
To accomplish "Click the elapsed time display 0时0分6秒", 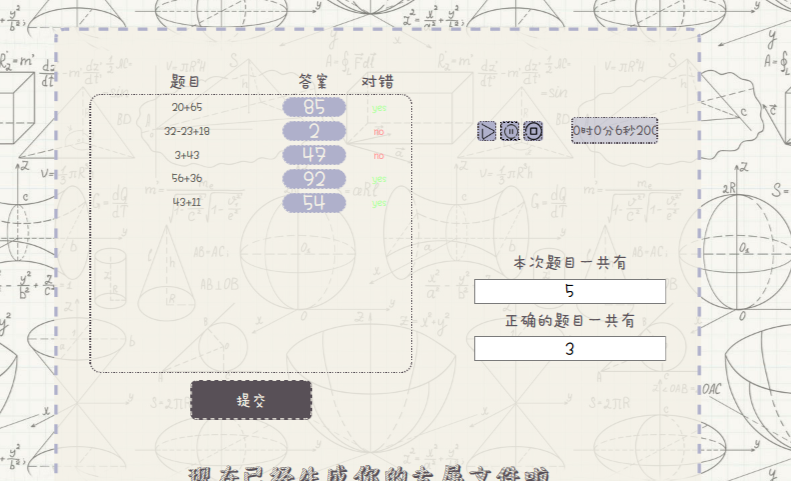I will 614,131.
